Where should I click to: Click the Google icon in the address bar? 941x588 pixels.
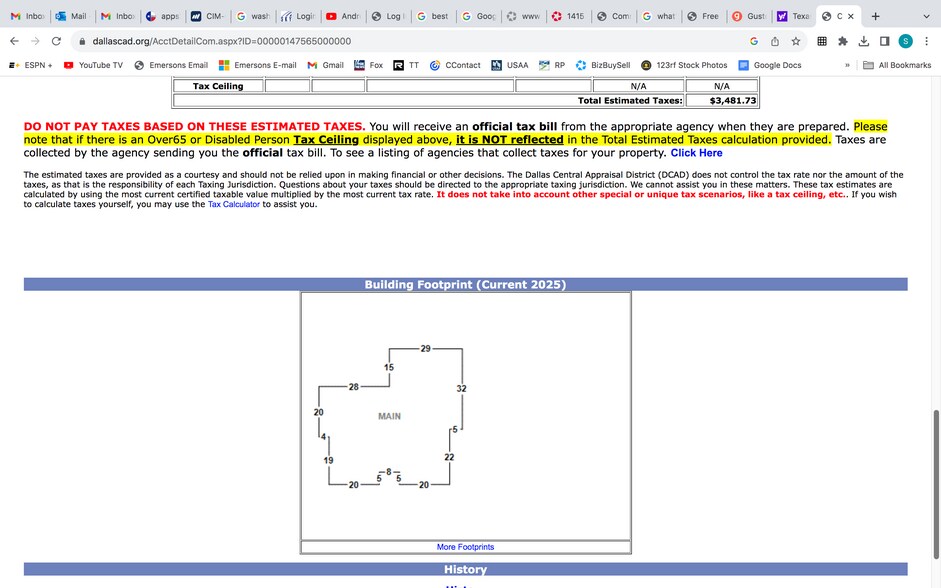[754, 41]
